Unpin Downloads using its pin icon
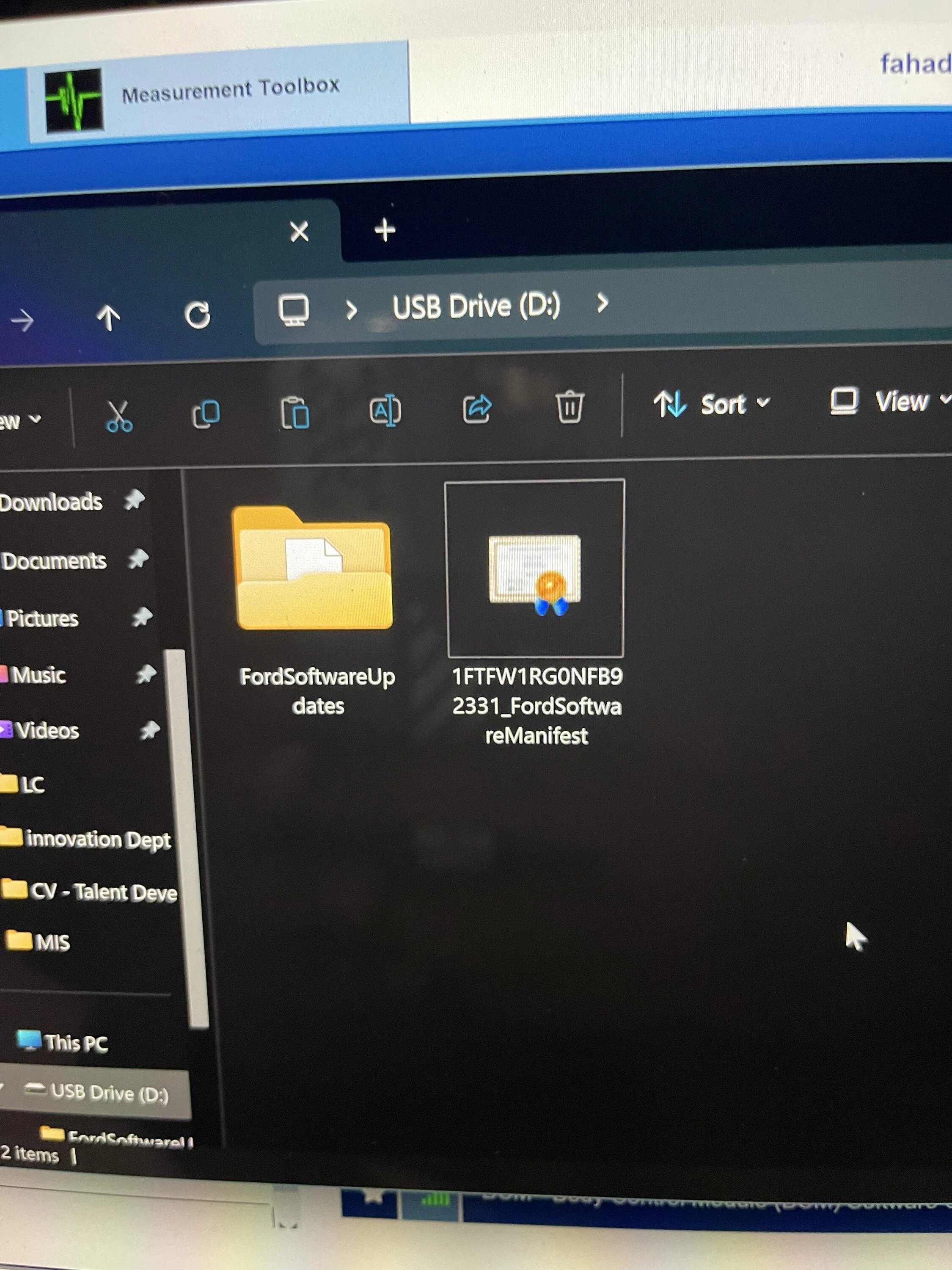Viewport: 952px width, 1270px height. pyautogui.click(x=135, y=500)
